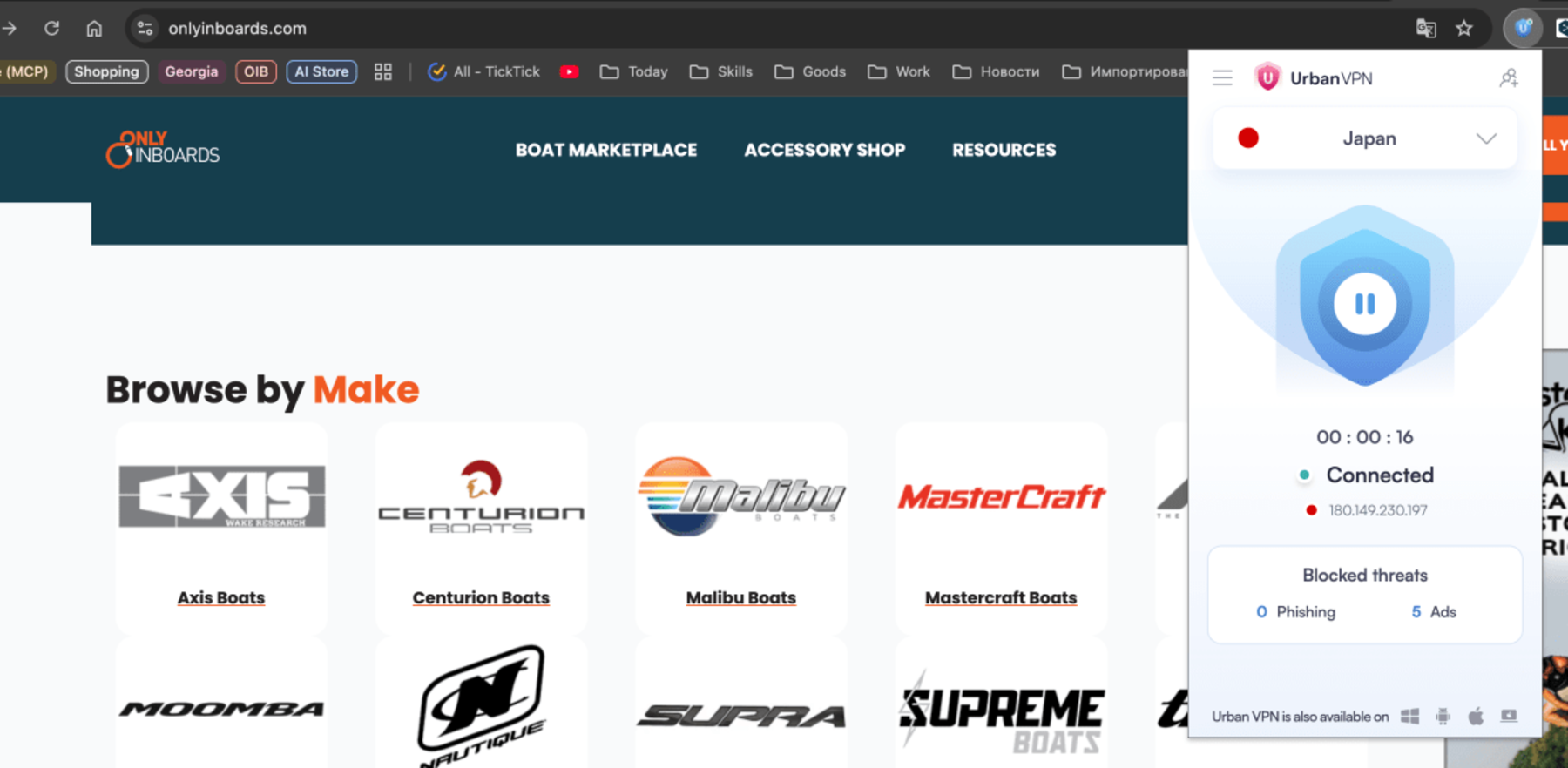1568x768 pixels.
Task: Open the Centurion Boats link
Action: 481,598
